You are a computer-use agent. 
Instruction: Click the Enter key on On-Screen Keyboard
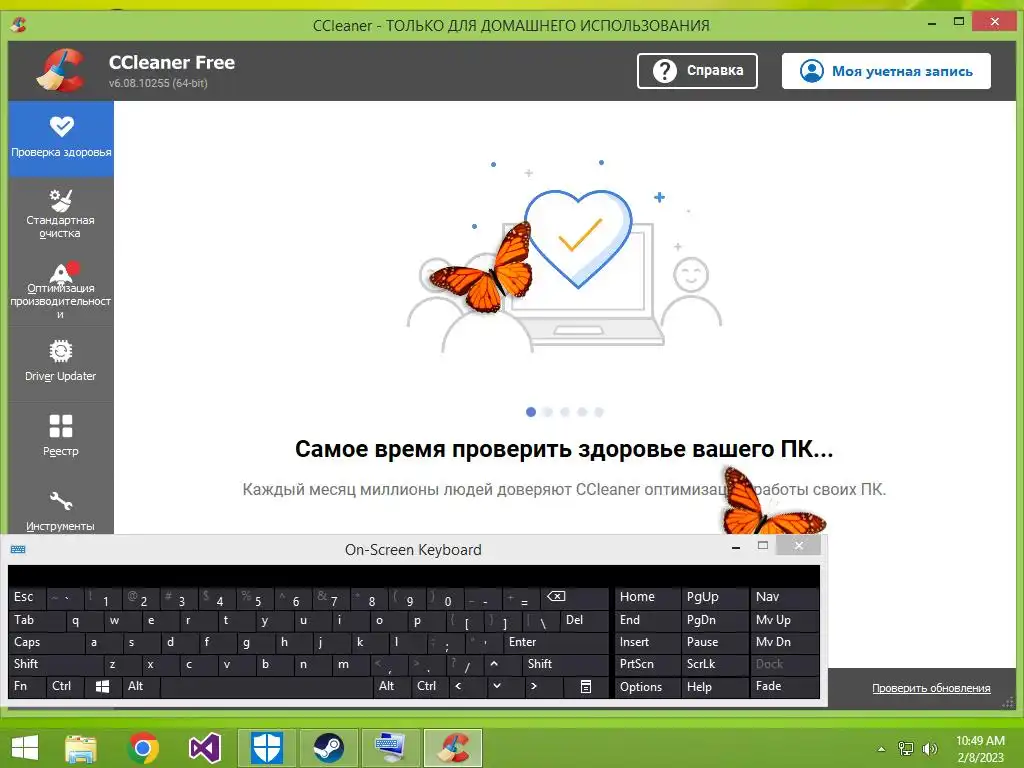555,642
